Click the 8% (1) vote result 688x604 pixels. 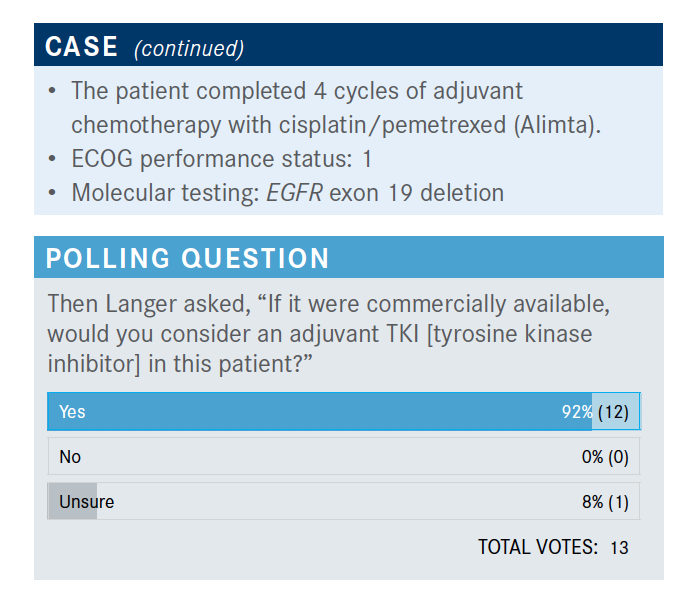[x=605, y=502]
